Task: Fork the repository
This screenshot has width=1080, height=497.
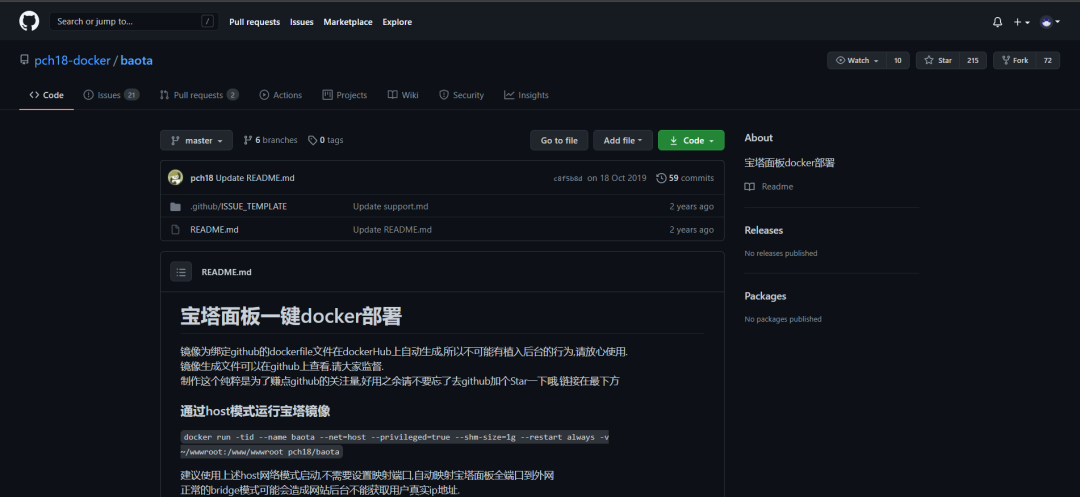Action: [x=1014, y=61]
